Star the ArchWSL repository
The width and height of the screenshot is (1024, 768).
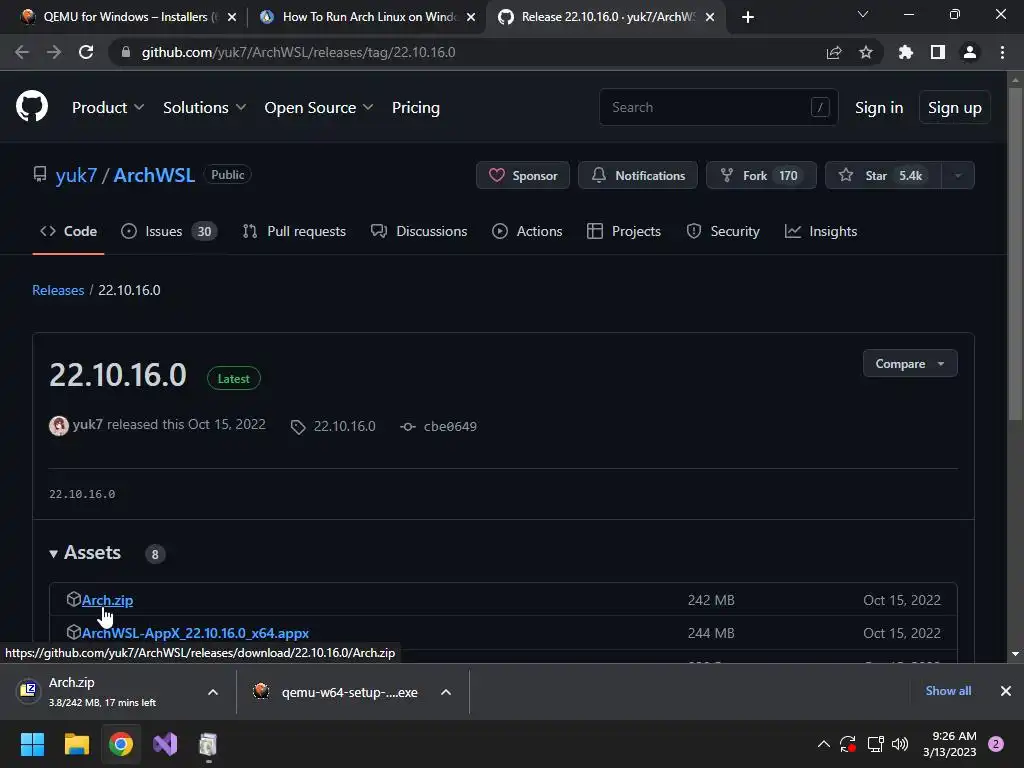(883, 175)
